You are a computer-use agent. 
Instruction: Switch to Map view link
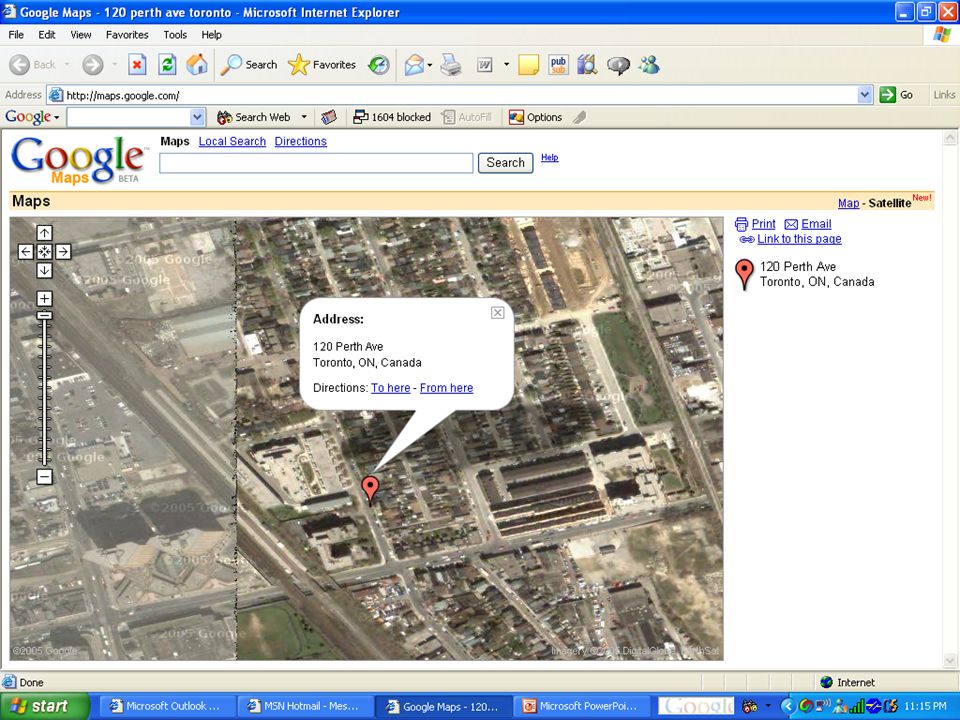tap(848, 203)
